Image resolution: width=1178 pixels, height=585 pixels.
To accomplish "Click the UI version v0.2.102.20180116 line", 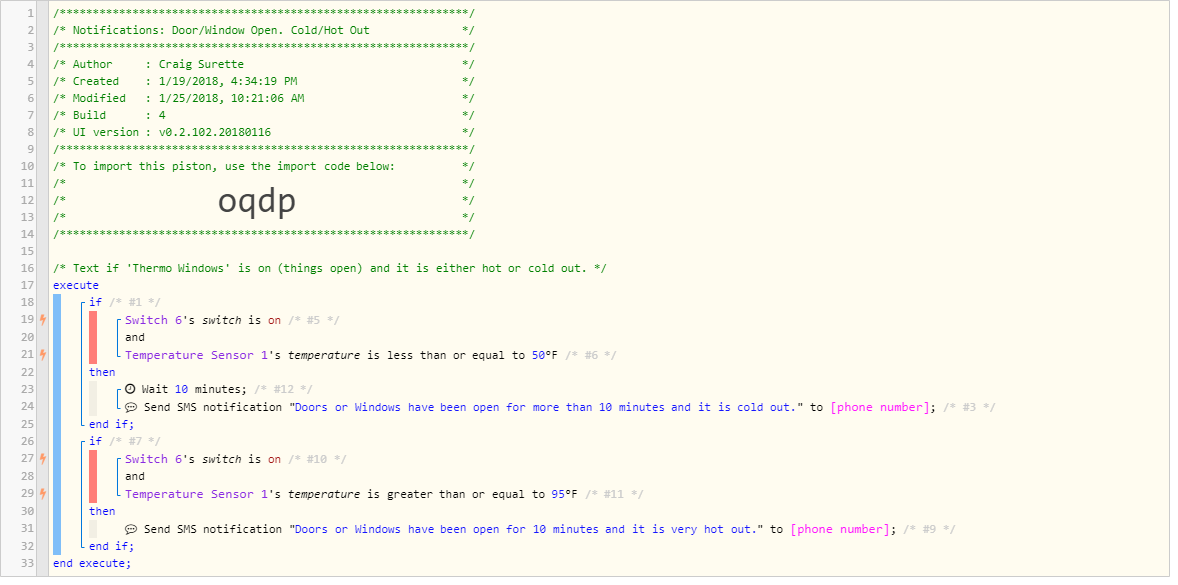I will pos(264,132).
